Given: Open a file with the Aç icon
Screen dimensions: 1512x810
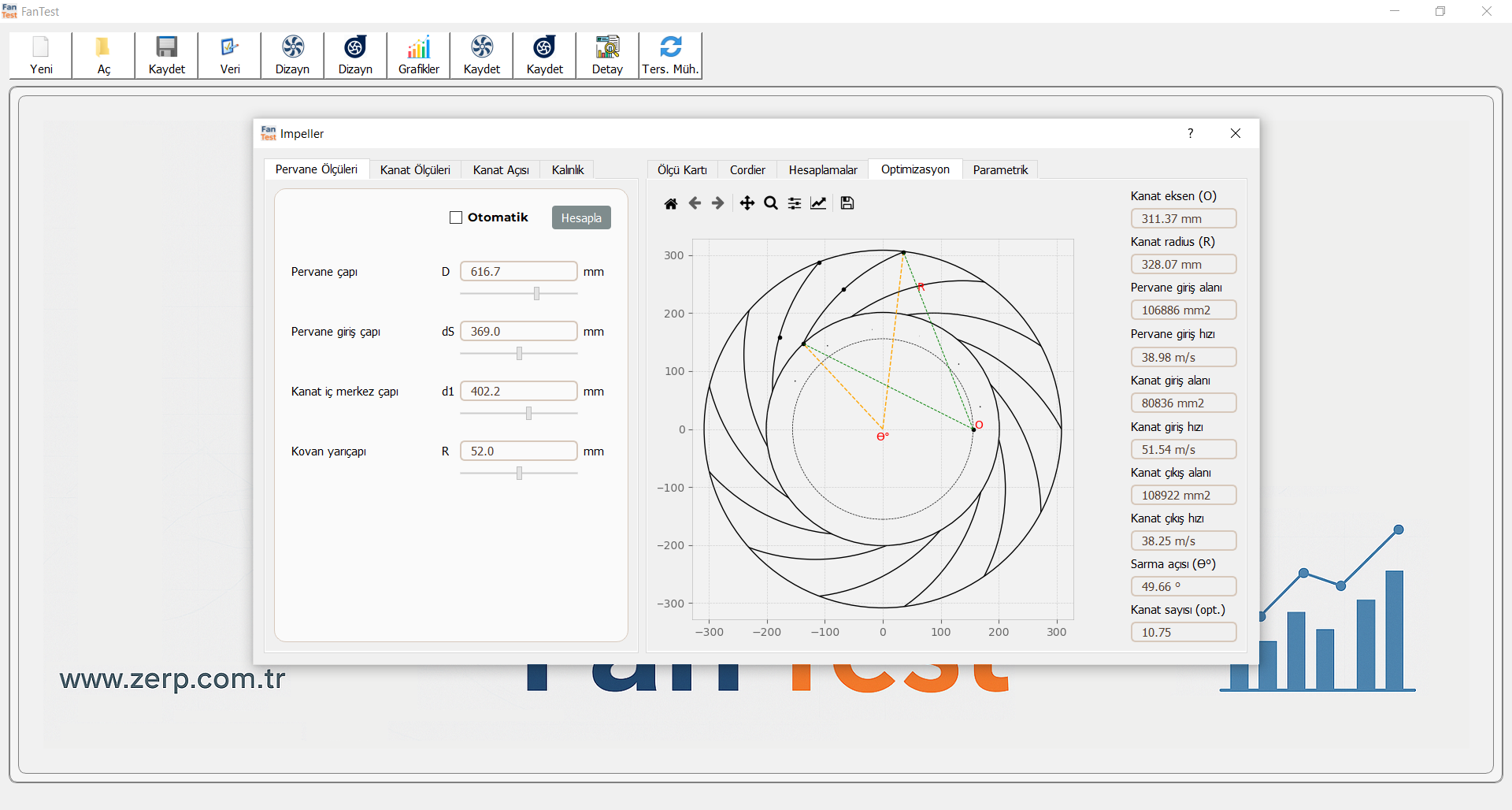Looking at the screenshot, I should pos(103,48).
